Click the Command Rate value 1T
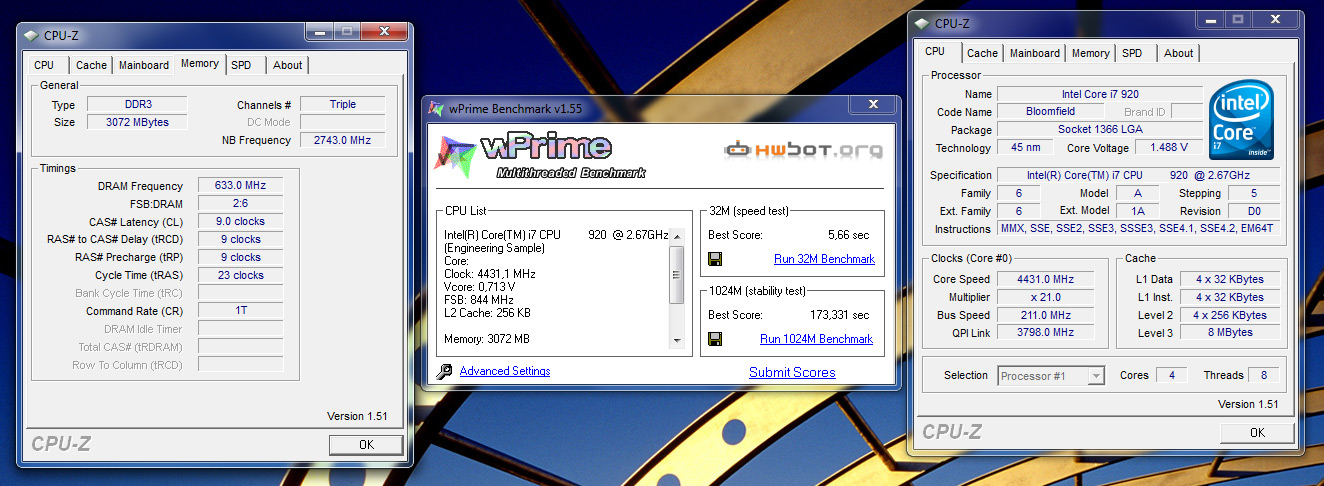The image size is (1324, 486). [x=240, y=311]
